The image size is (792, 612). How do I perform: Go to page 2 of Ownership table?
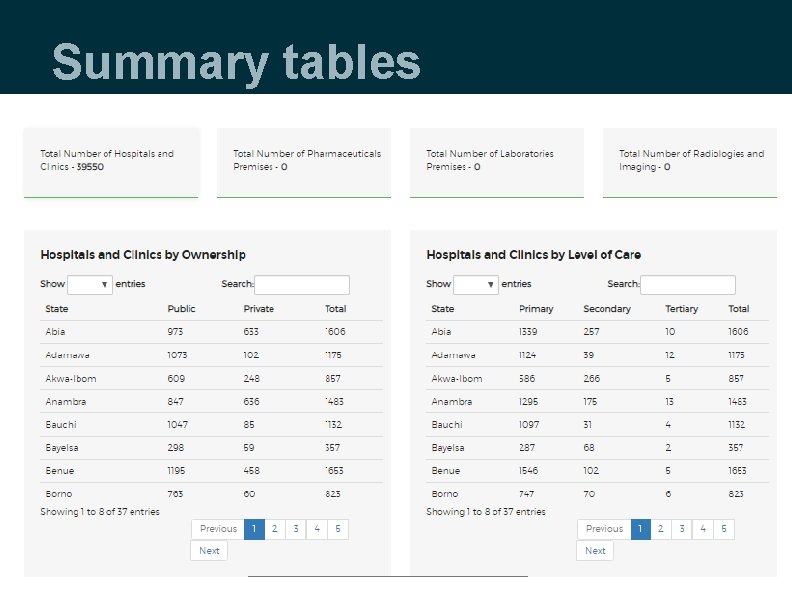point(274,529)
